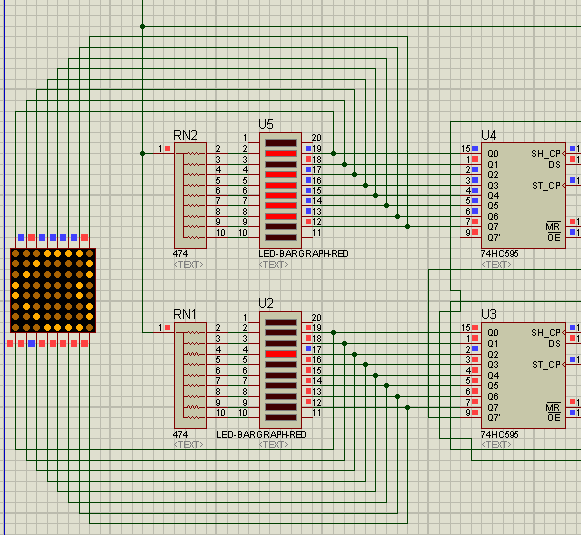Select the 8x8 LED dot matrix display
This screenshot has width=585, height=535.
click(53, 290)
